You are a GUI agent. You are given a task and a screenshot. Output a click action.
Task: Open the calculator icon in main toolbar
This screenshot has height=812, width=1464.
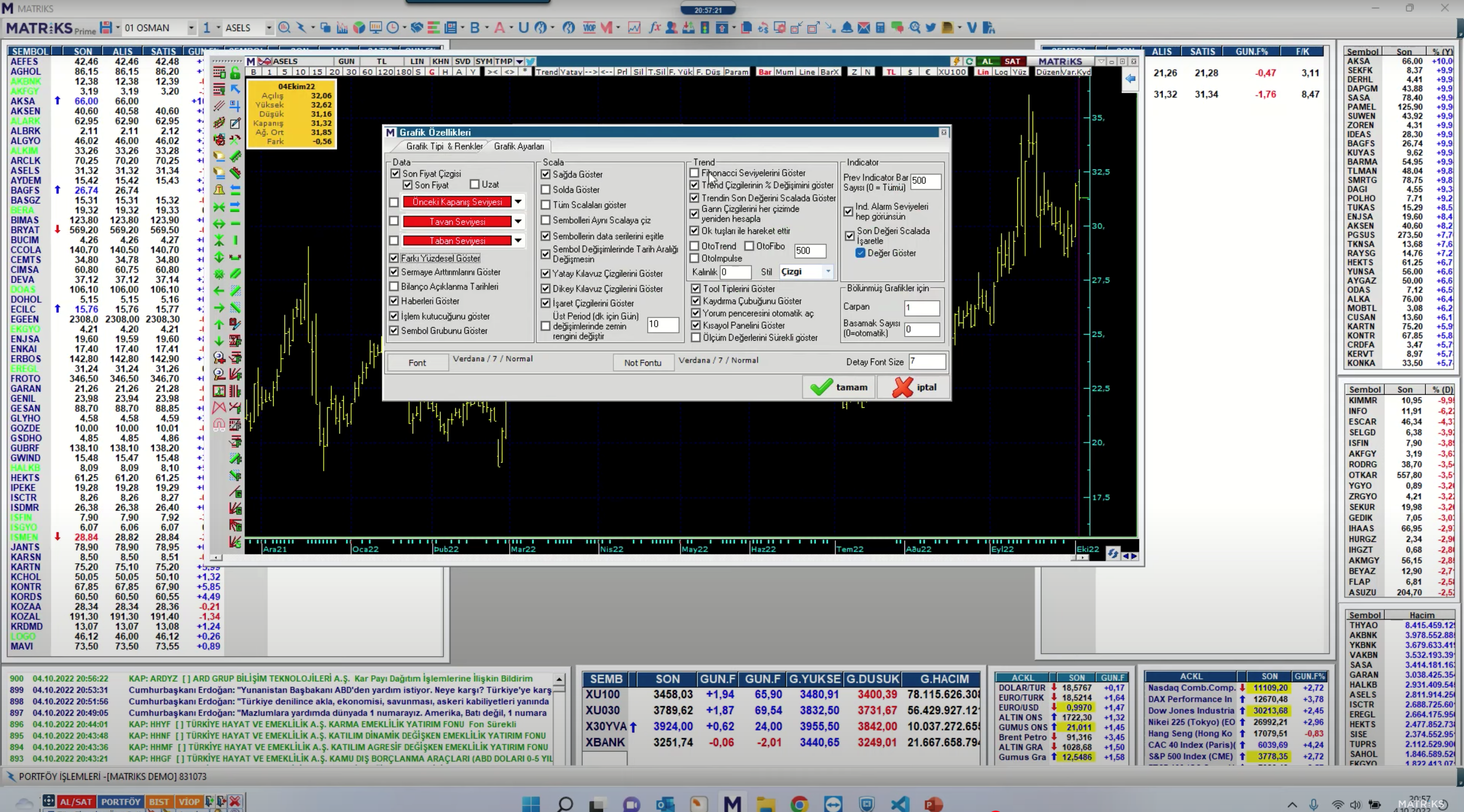[x=880, y=27]
